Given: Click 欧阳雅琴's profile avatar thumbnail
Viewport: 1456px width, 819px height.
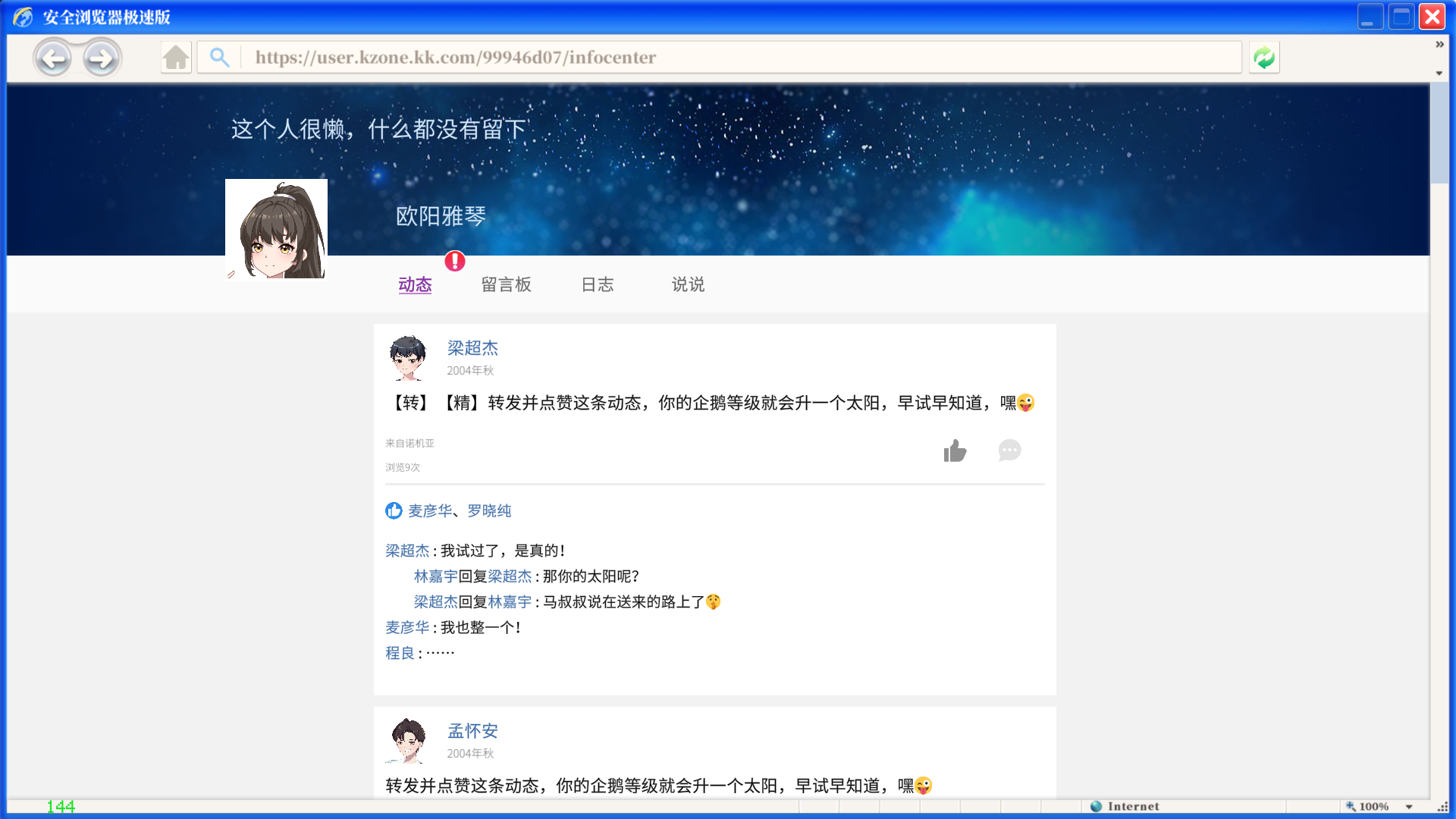Looking at the screenshot, I should point(276,229).
